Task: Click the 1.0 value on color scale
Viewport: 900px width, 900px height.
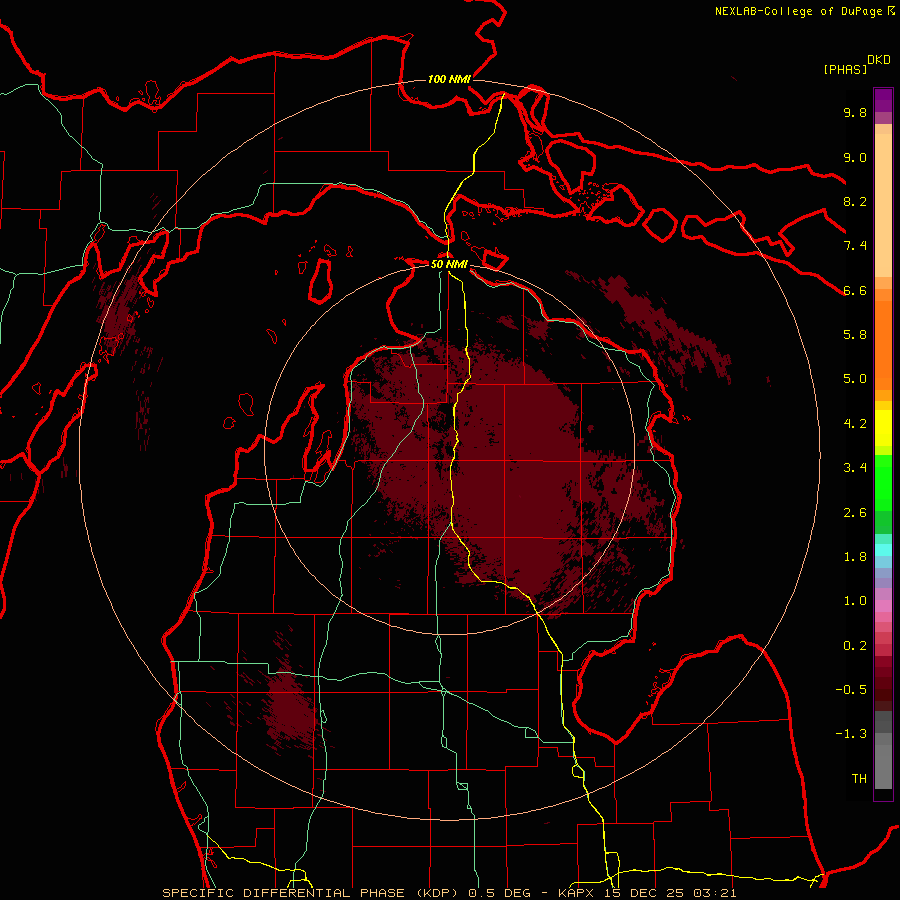Action: (855, 601)
